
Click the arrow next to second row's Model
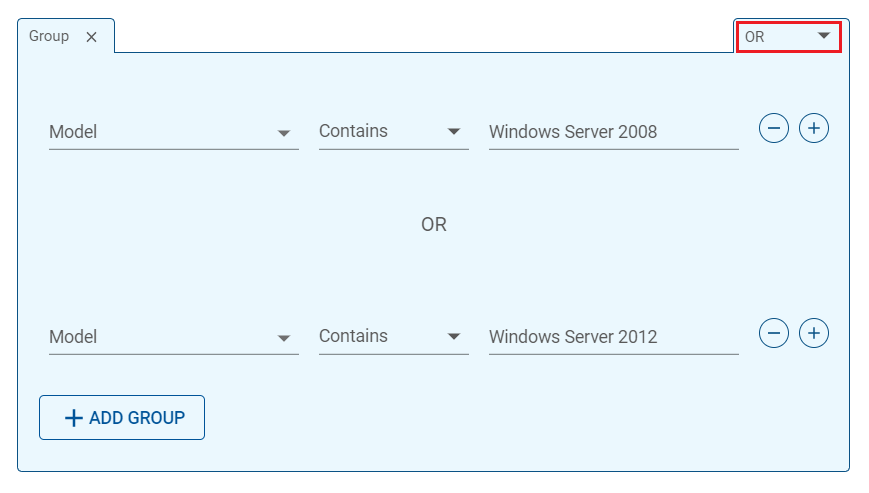284,338
